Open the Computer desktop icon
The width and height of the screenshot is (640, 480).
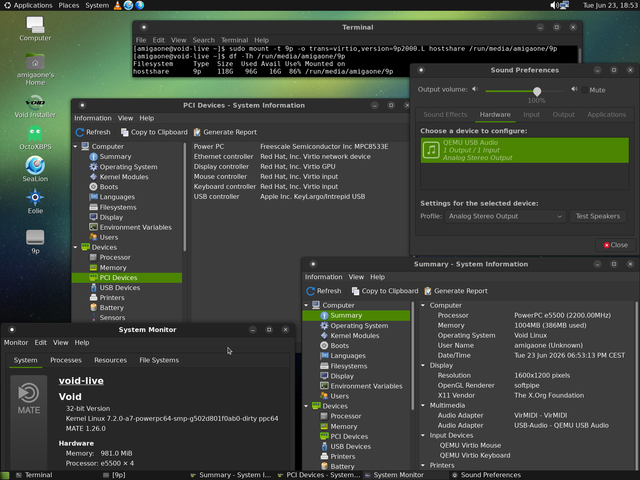35,29
